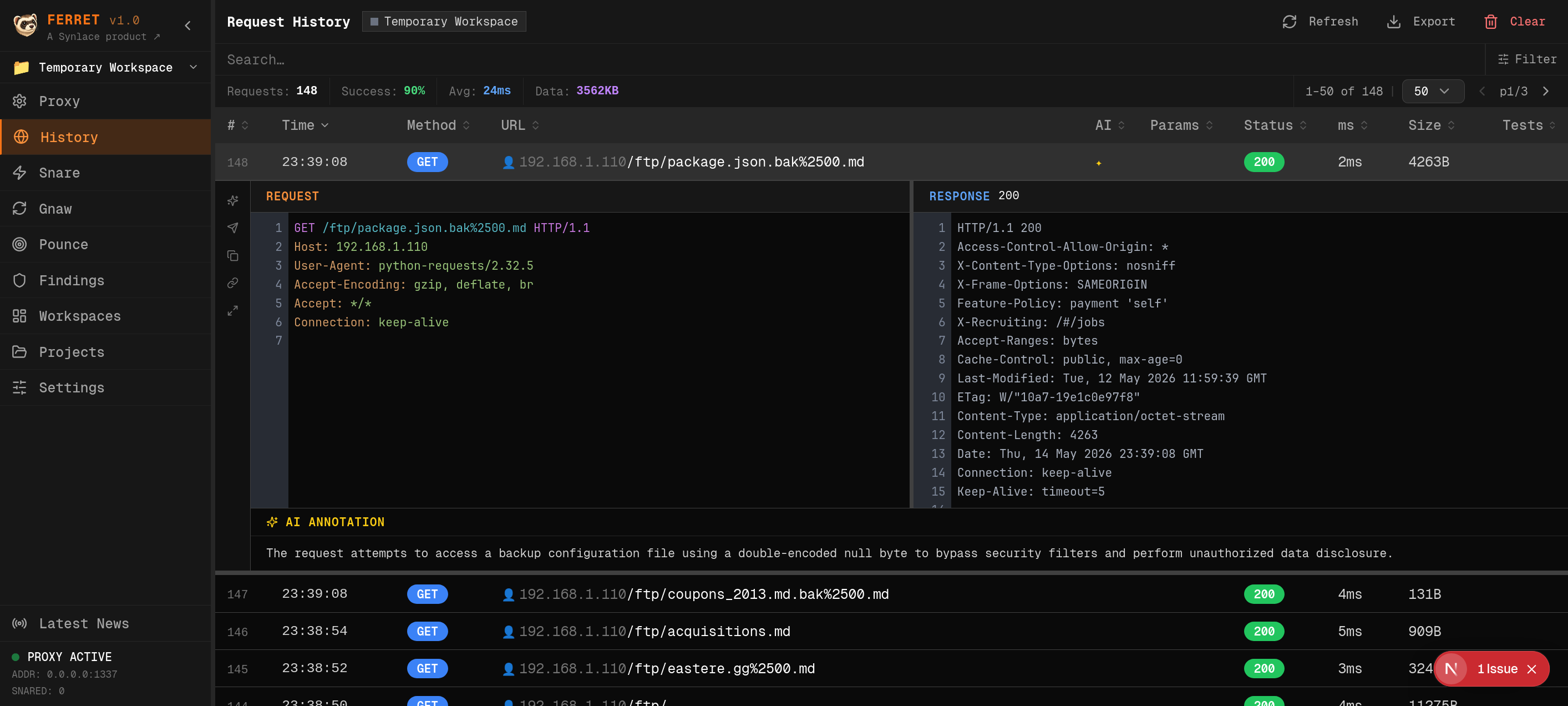Click the 200 status badge on row 147
1568x706 pixels.
pos(1263,594)
